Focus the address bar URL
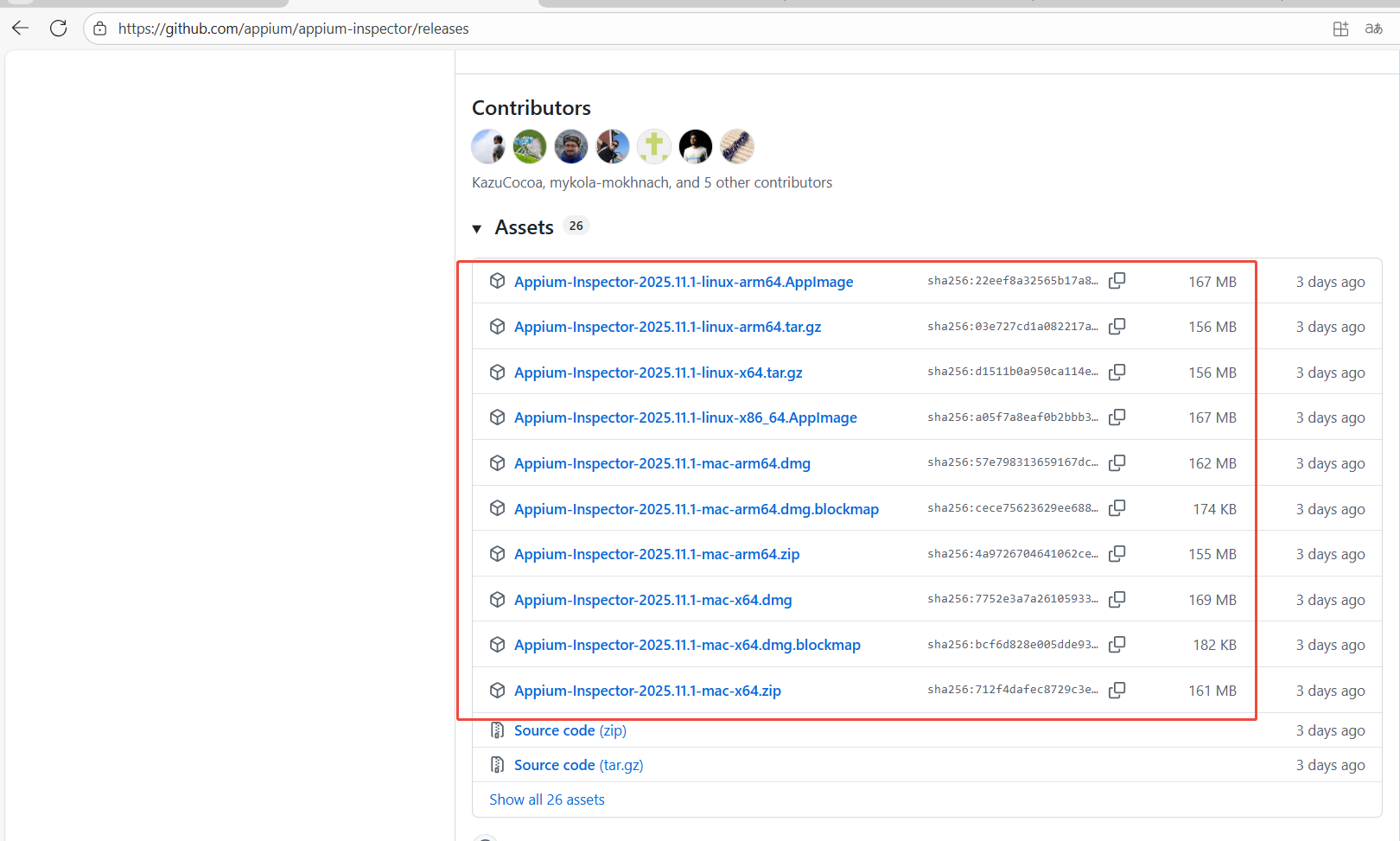The width and height of the screenshot is (1400, 841). [294, 29]
